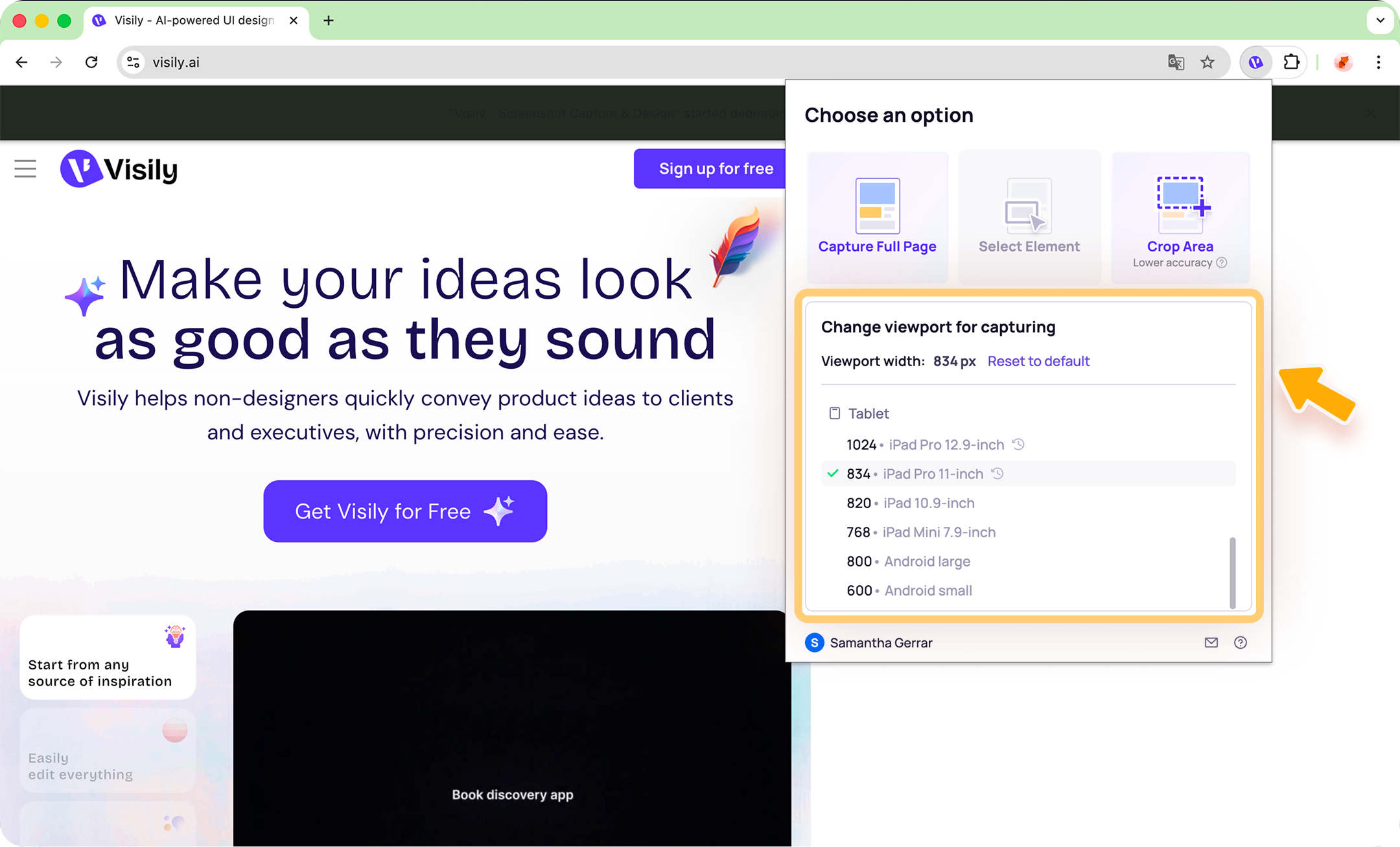Click Sign up for free button
The height and width of the screenshot is (847, 1400).
(710, 168)
